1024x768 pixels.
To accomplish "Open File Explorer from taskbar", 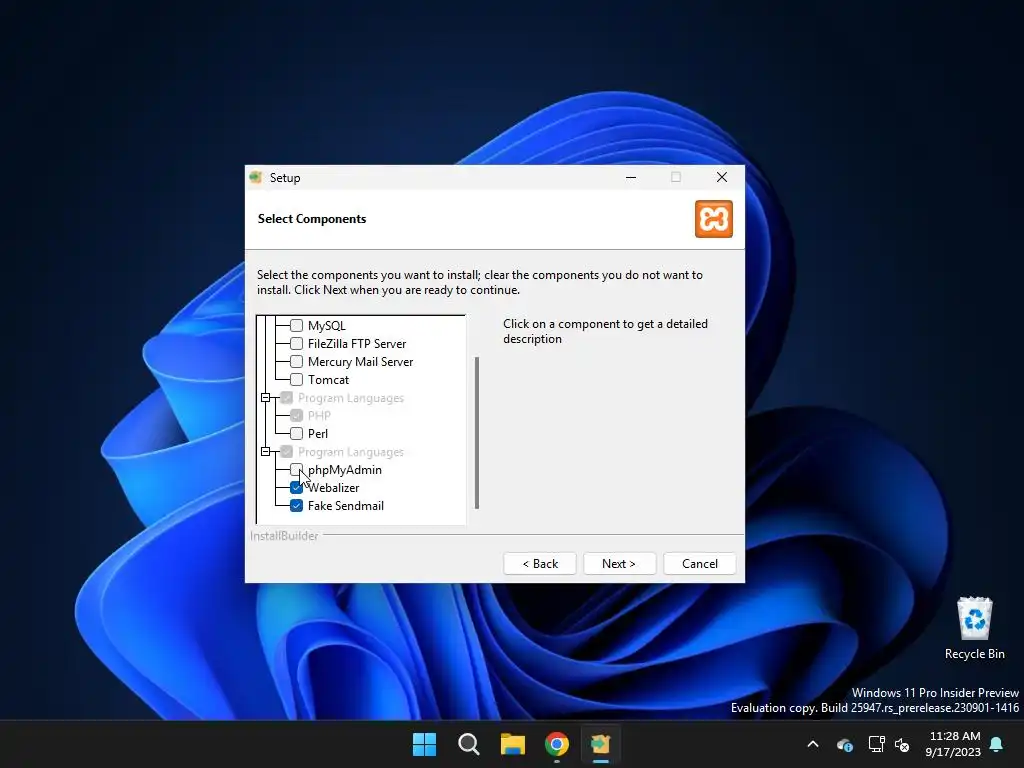I will click(513, 744).
